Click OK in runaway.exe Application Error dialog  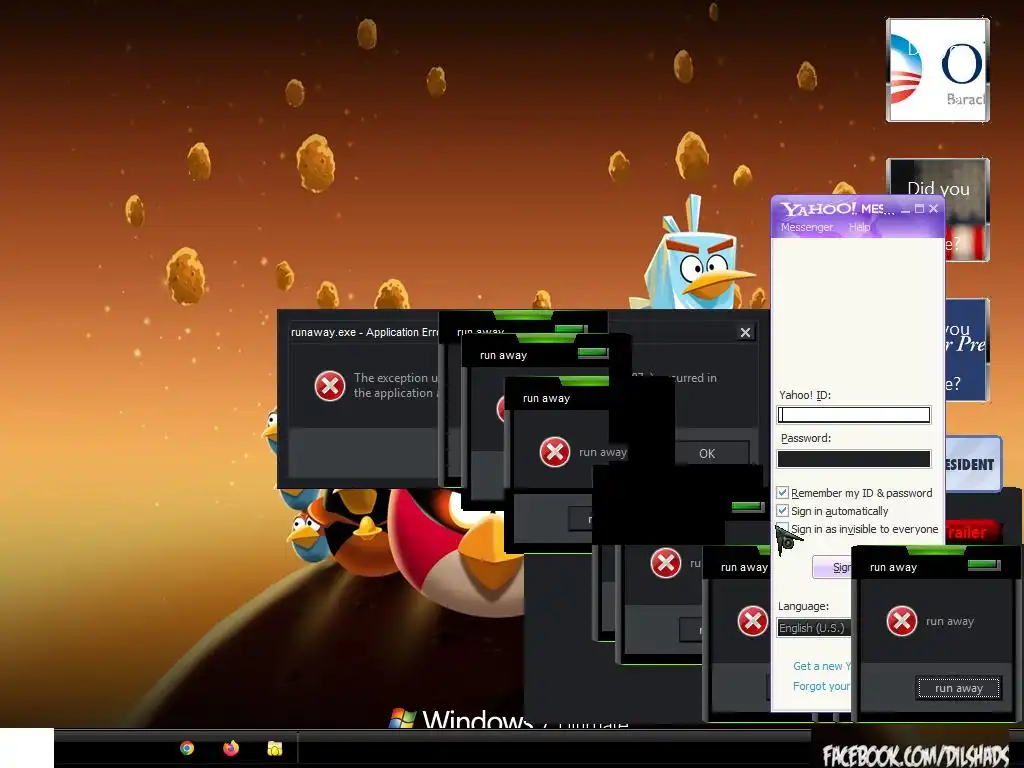point(707,453)
